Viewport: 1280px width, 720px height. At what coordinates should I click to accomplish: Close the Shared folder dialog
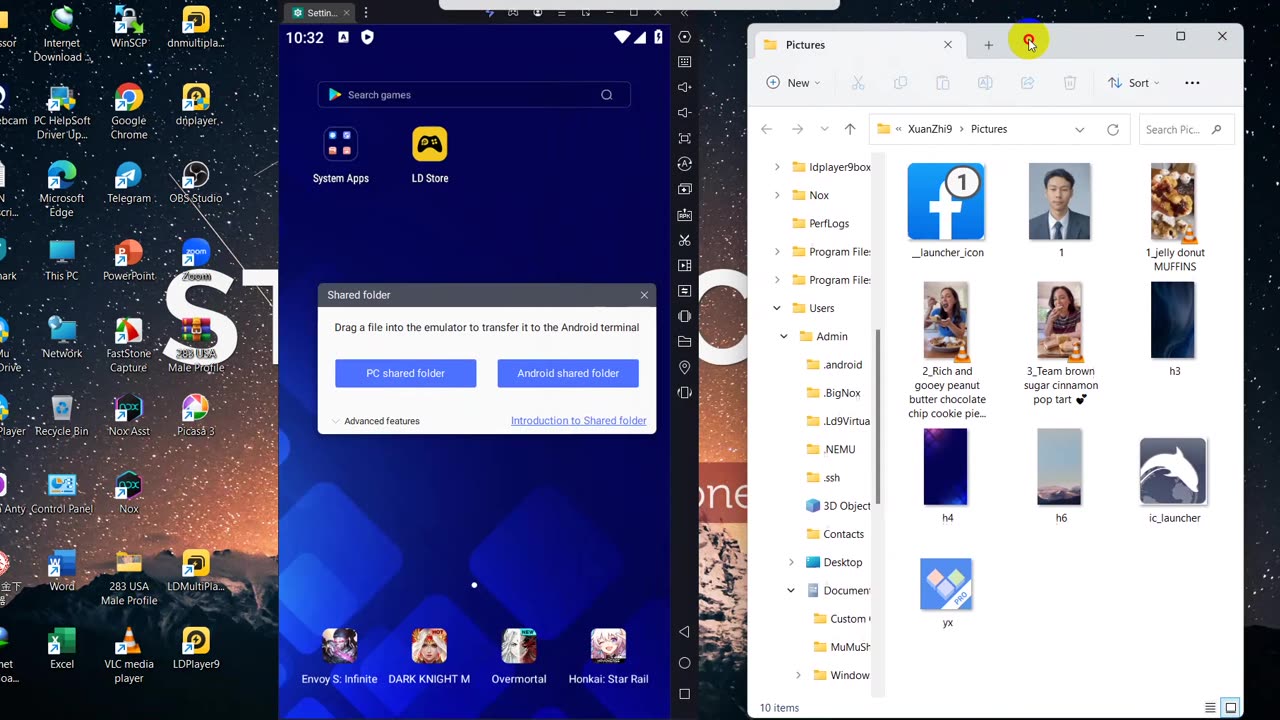tap(644, 295)
